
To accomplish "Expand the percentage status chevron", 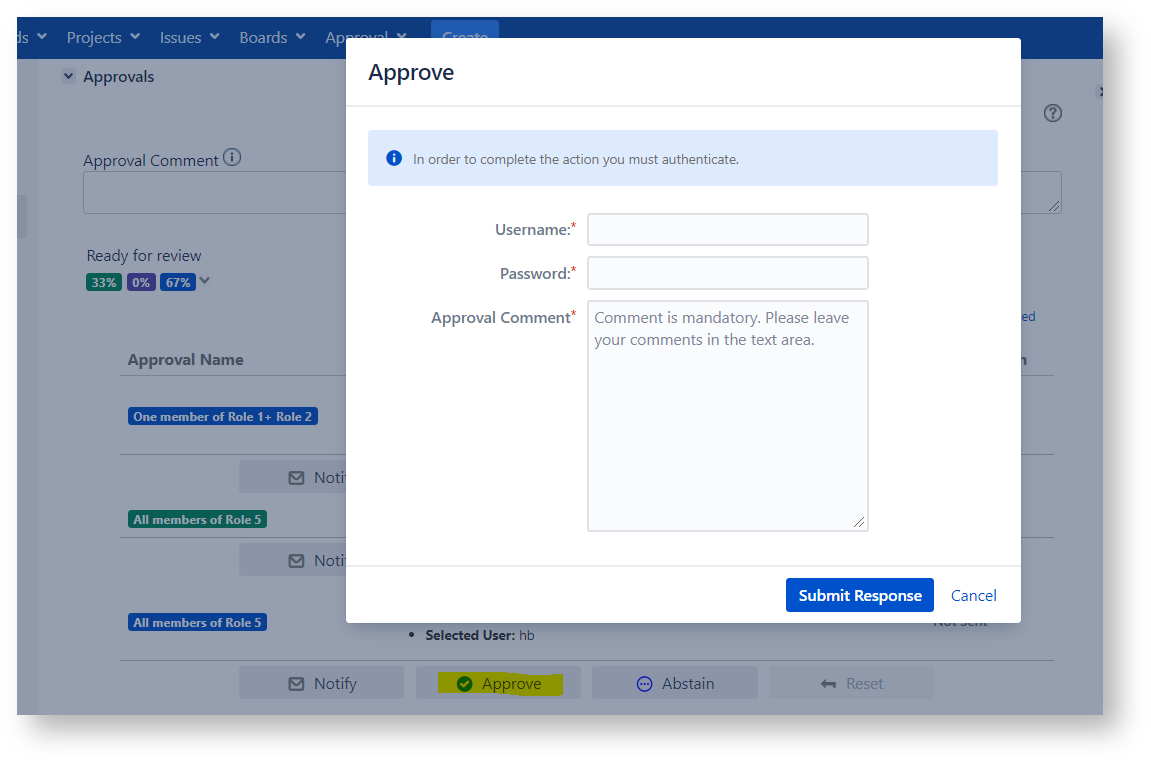I will [205, 281].
